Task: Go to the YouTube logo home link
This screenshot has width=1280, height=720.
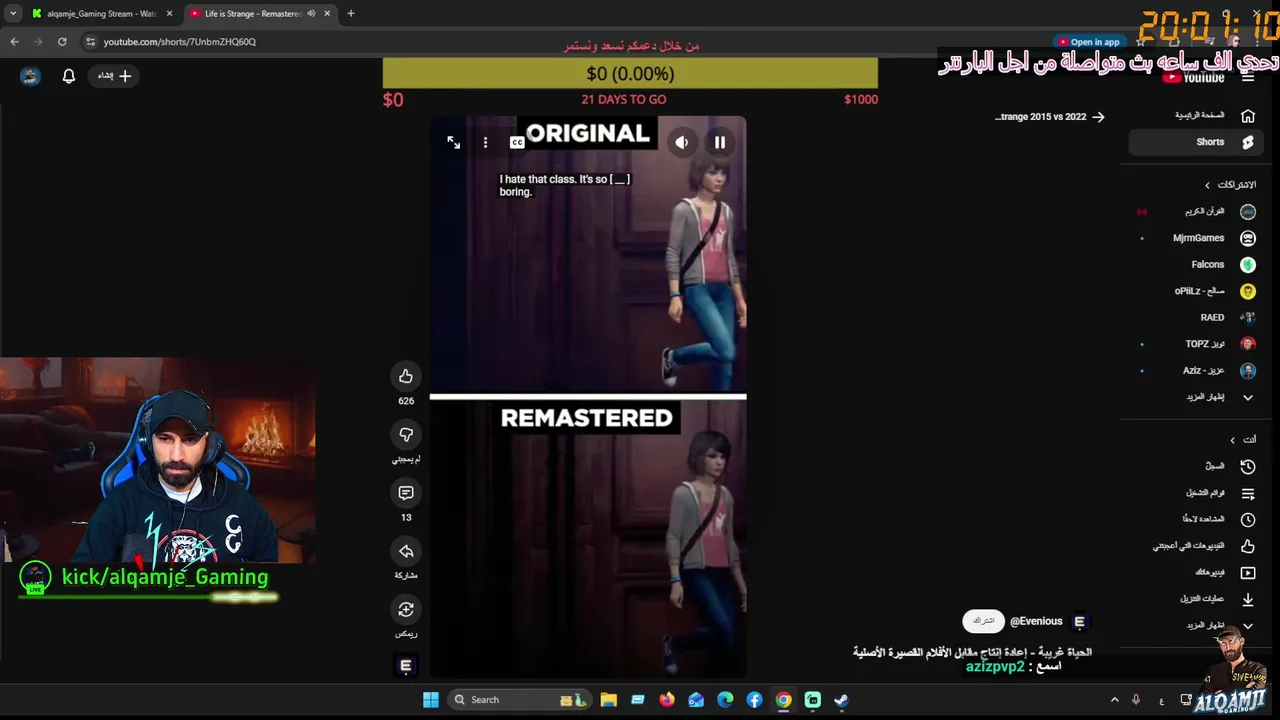Action: 1193,77
